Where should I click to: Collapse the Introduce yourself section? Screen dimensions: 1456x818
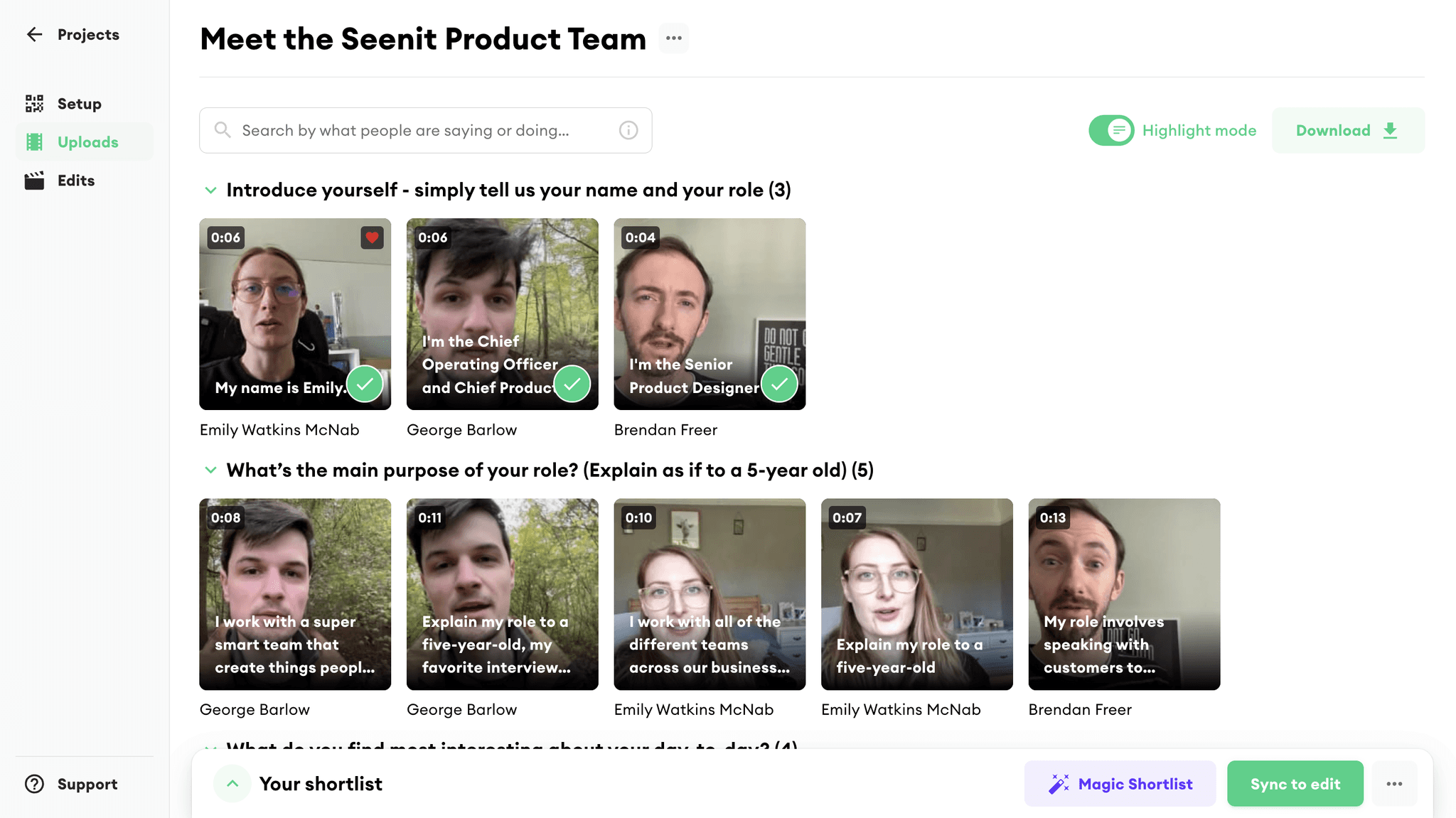[210, 190]
